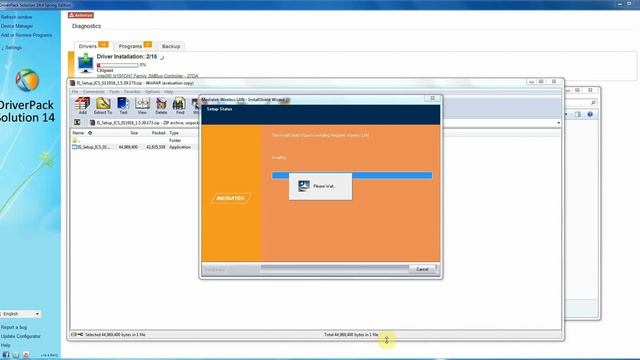Click the DriverPack driver installation progress bar
The width and height of the screenshot is (640, 360).
coord(118,65)
